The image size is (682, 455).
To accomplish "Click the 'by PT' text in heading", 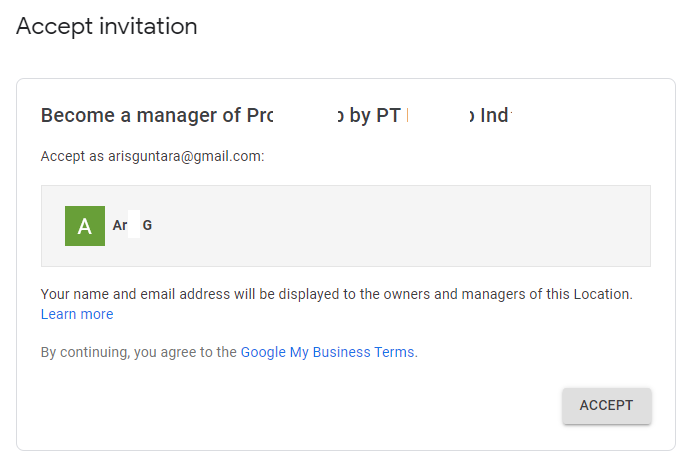I will click(375, 116).
